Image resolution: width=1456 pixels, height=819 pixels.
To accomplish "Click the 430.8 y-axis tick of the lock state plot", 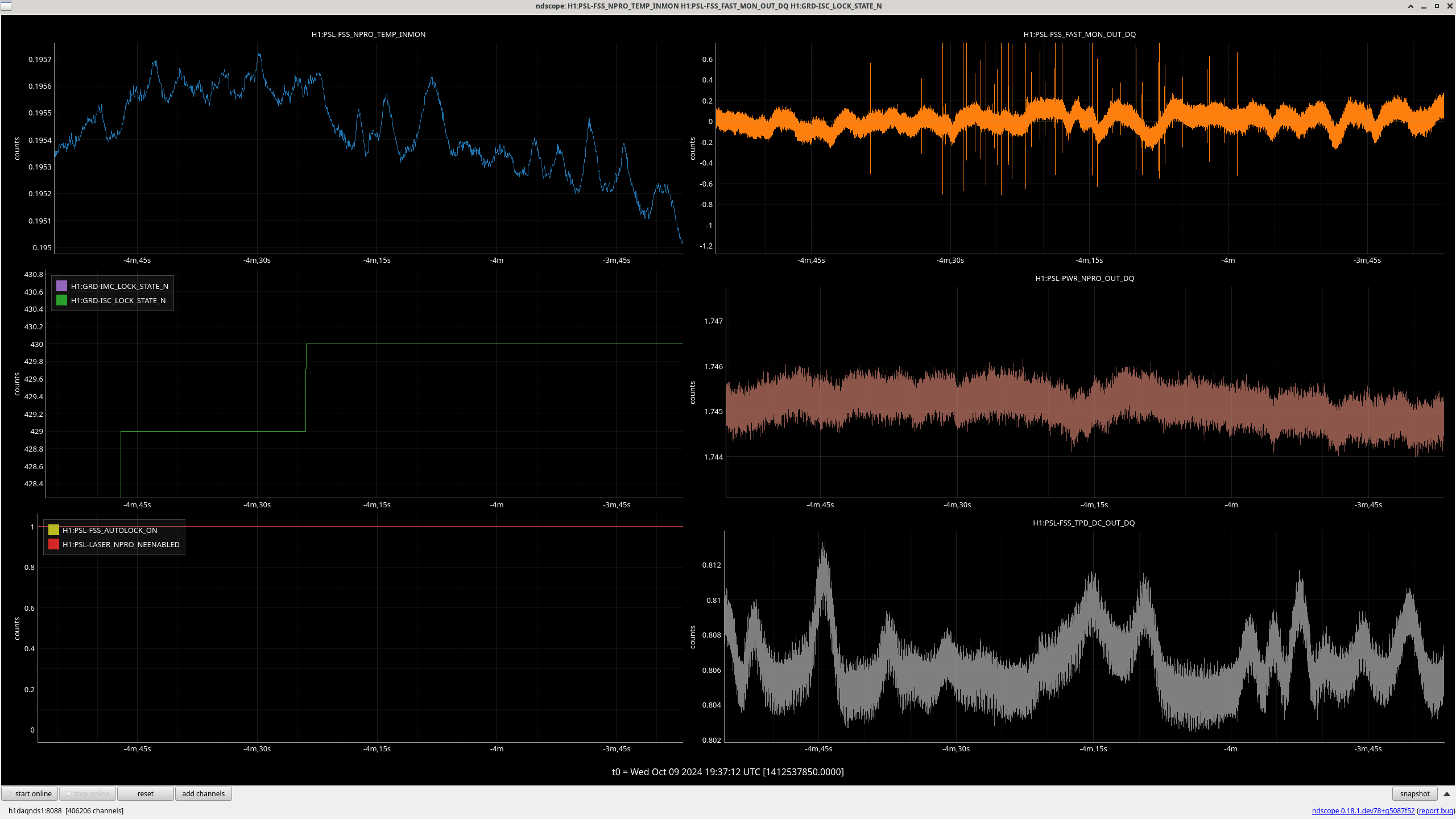I will (x=34, y=274).
